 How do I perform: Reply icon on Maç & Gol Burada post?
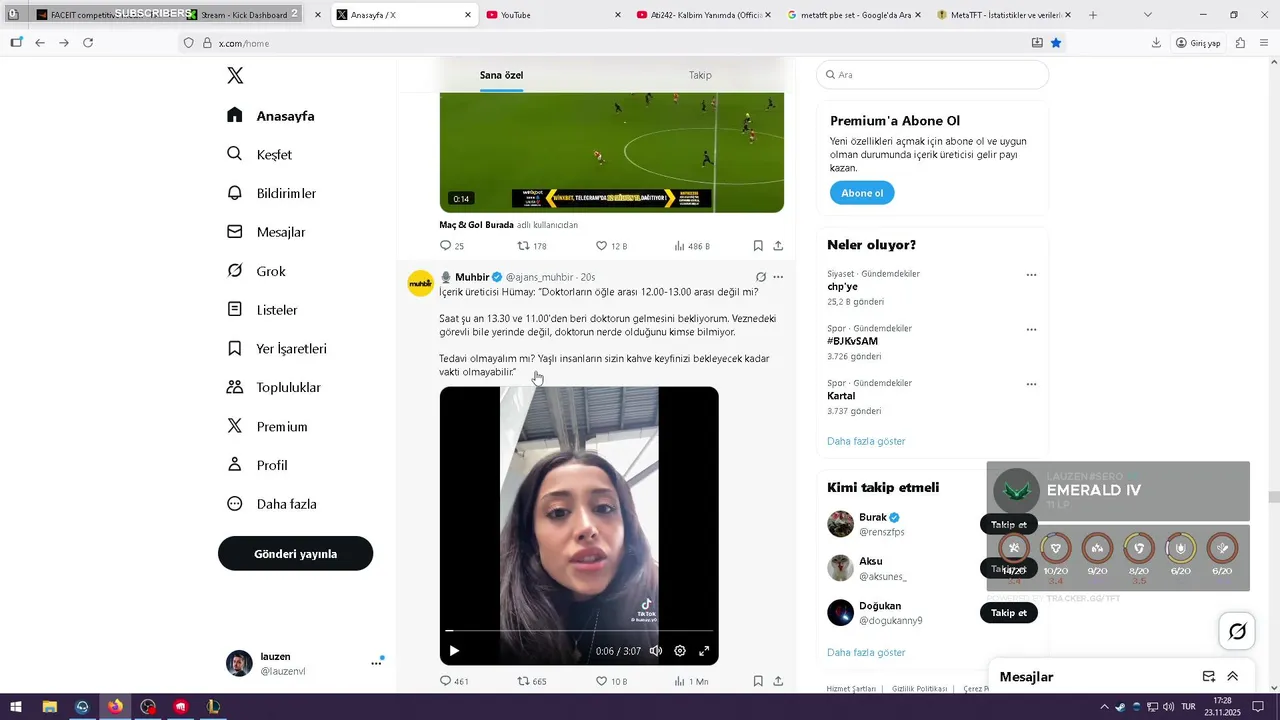pyautogui.click(x=446, y=246)
